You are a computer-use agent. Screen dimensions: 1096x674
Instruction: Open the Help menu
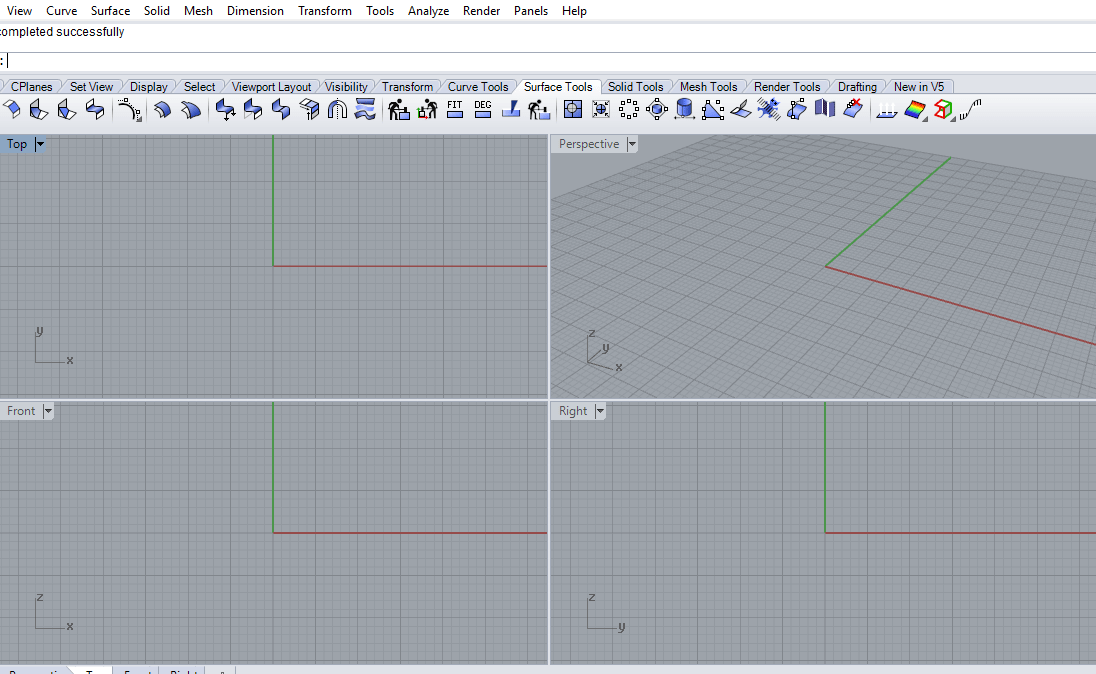coord(574,10)
